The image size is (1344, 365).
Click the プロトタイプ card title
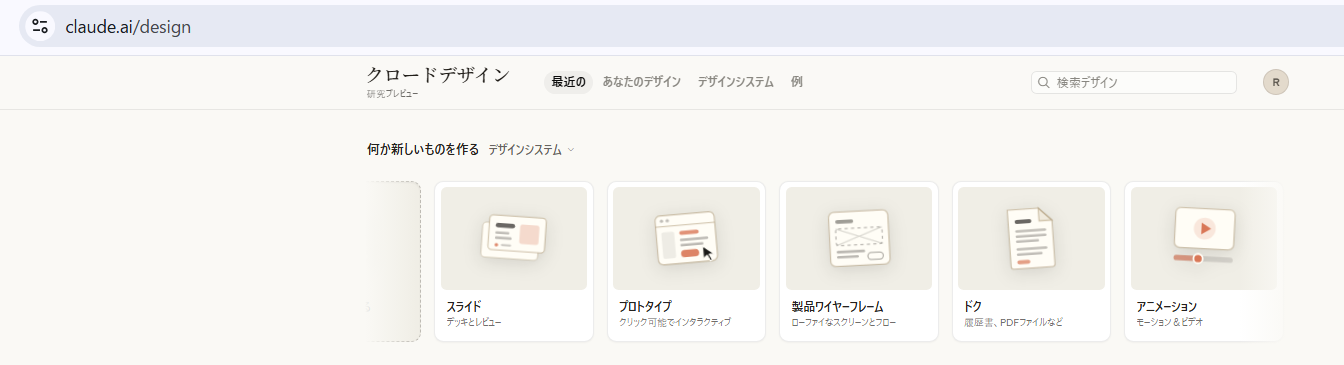click(x=645, y=306)
